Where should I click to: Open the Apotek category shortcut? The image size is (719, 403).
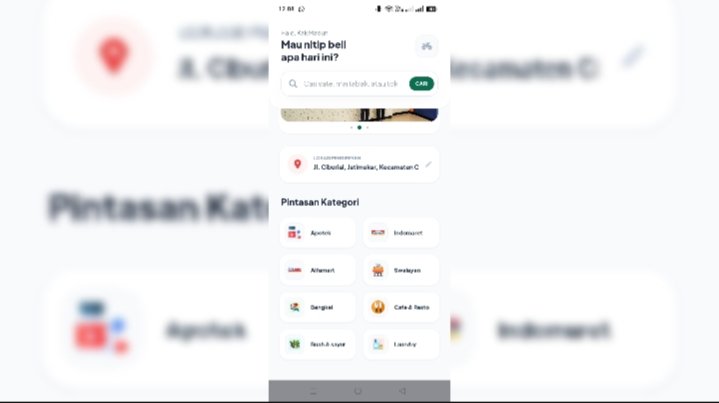pos(317,233)
